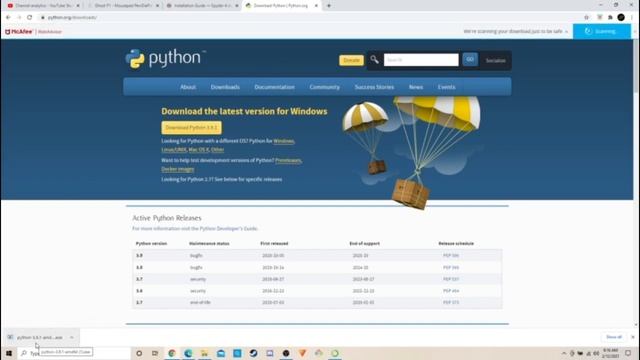Click the browser forward arrow
This screenshot has width=640, height=360.
point(19,18)
